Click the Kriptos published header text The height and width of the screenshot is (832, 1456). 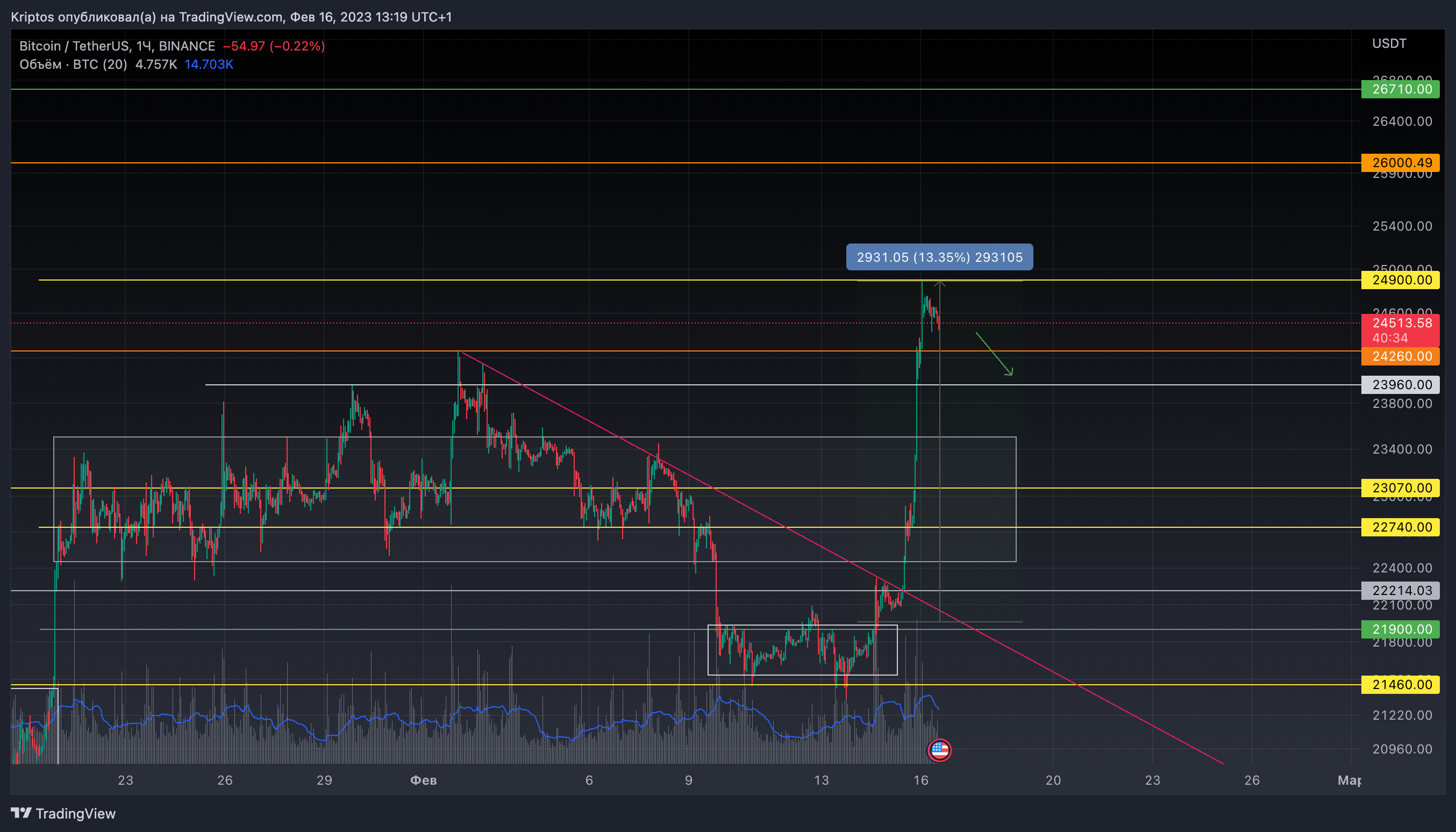232,17
